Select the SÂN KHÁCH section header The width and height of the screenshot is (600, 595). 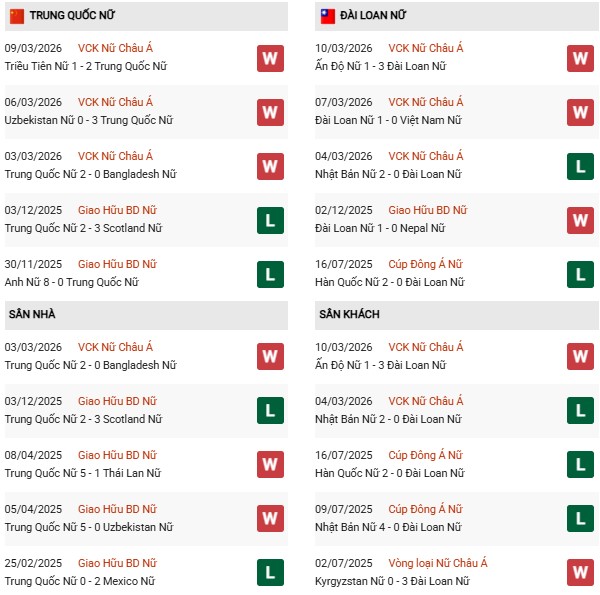(x=351, y=314)
